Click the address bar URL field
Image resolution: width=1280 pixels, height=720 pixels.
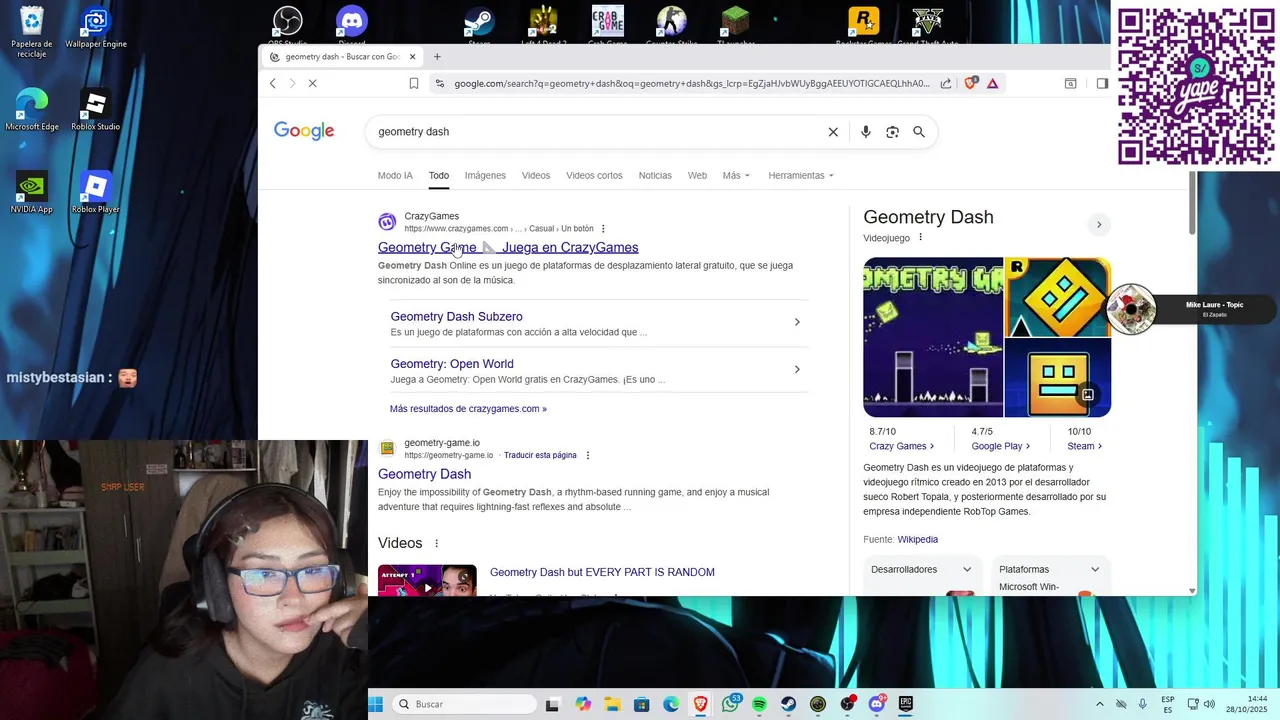coord(690,84)
